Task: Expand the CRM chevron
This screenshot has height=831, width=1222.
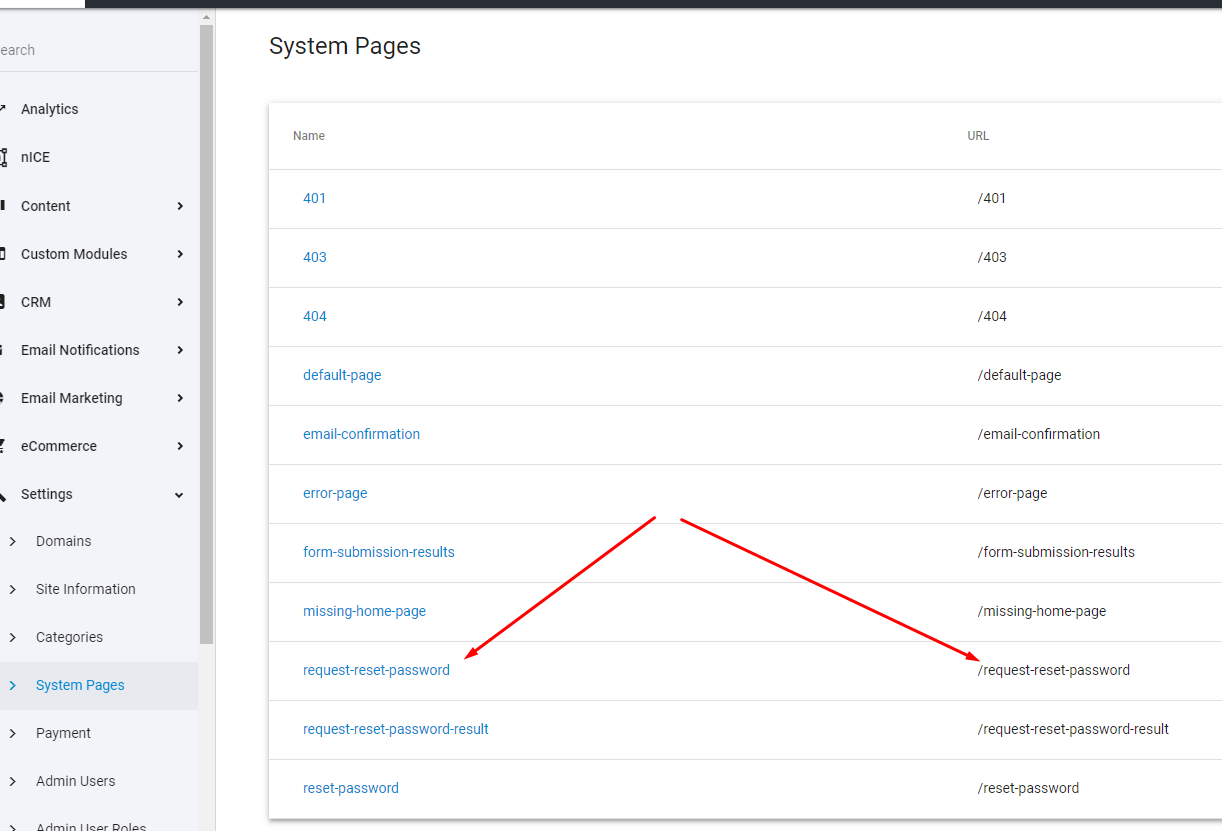Action: 180,302
